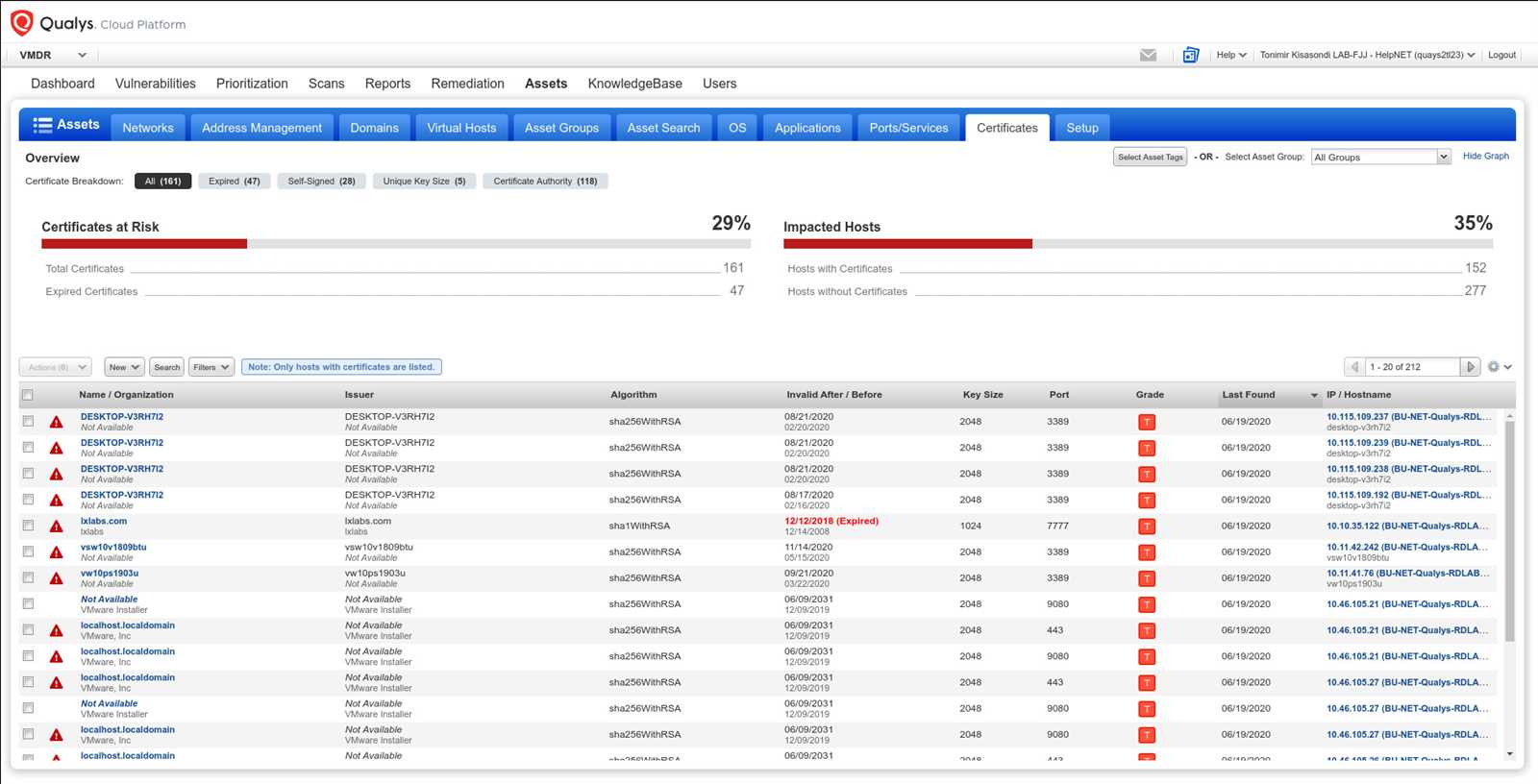Filter by Self-Signed (28) certificates
The image size is (1538, 784).
tap(321, 181)
